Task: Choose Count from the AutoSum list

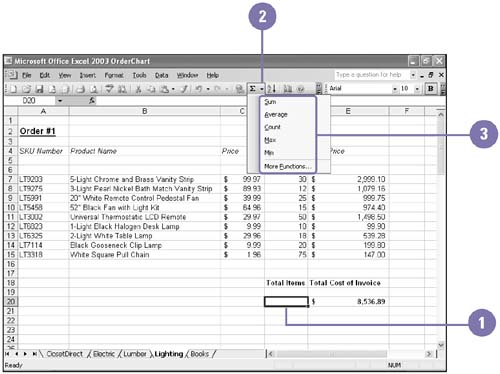Action: (288, 127)
